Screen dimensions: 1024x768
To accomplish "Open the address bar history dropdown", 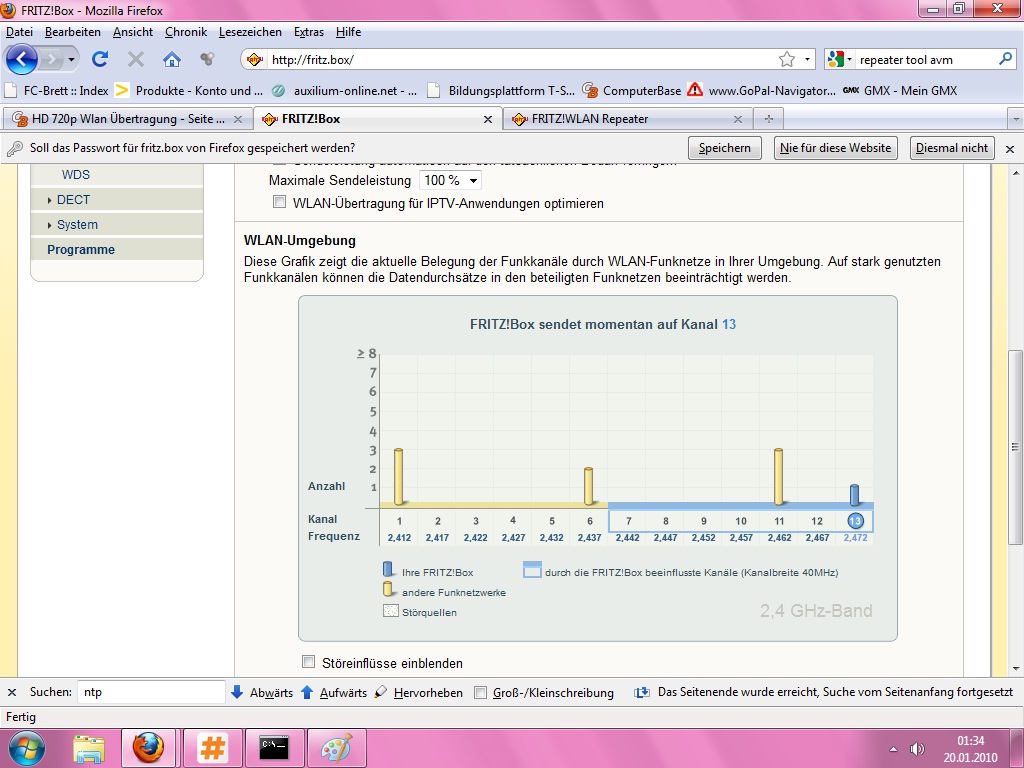I will pos(808,59).
